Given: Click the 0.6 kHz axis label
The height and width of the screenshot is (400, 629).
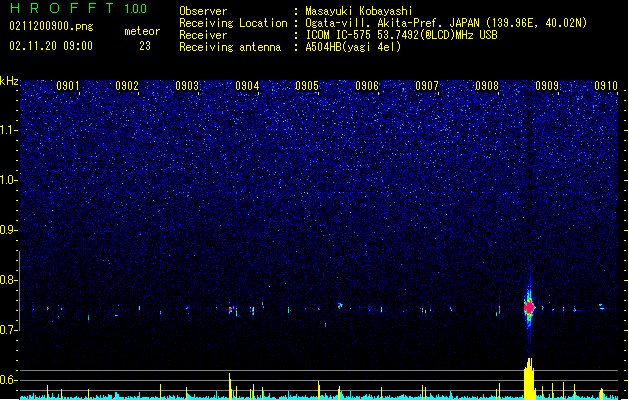Looking at the screenshot, I should (x=9, y=380).
